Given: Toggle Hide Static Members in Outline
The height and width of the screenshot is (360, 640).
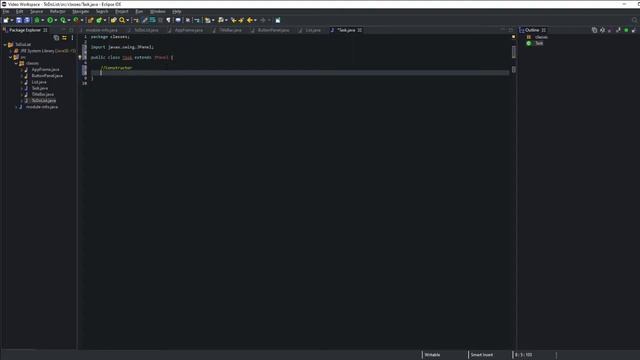Looking at the screenshot, I should click(618, 30).
